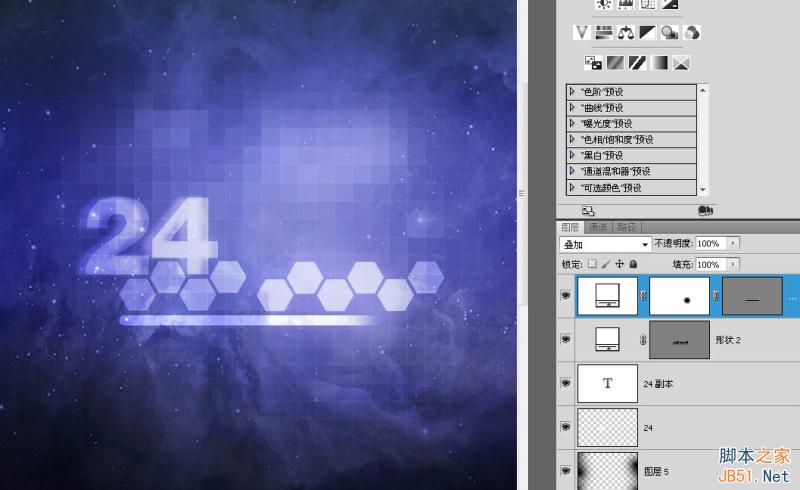Image resolution: width=800 pixels, height=490 pixels.
Task: Select the layer named 24 副本
Action: click(x=658, y=384)
